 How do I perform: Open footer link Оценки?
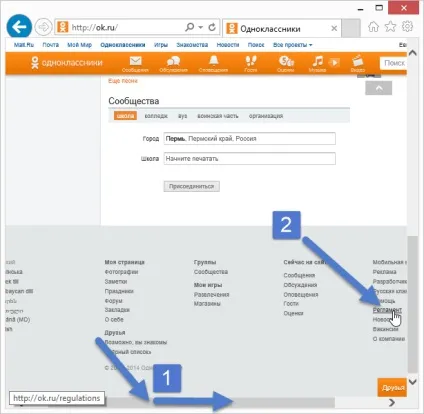(293, 313)
